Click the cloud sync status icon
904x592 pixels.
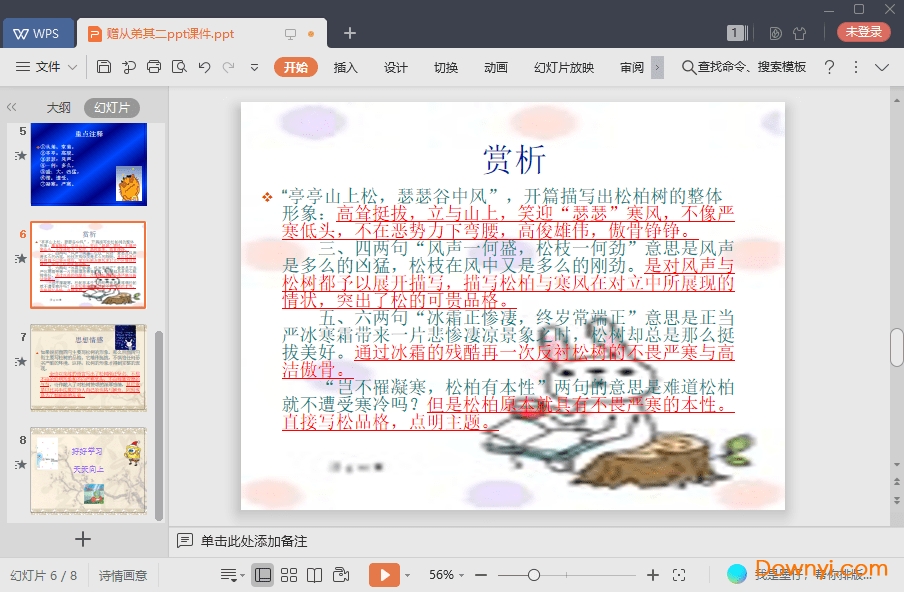[x=775, y=33]
